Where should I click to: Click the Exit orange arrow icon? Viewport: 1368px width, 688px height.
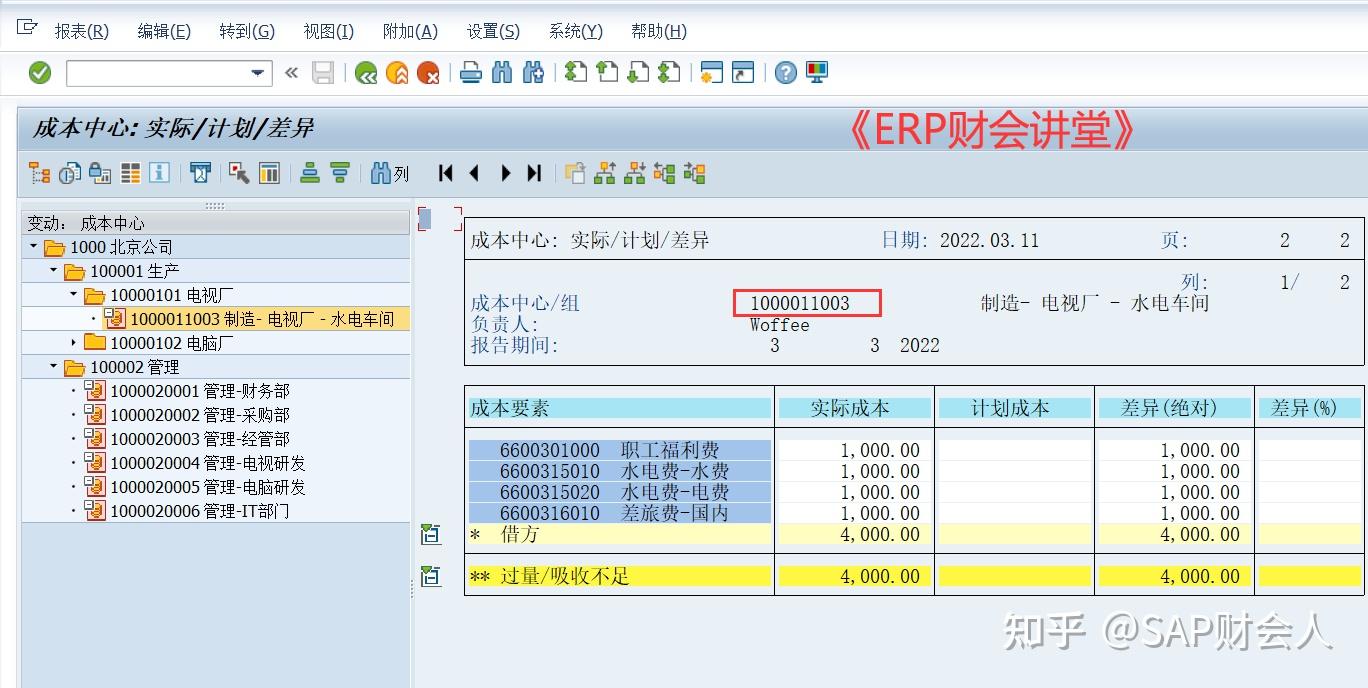pos(396,72)
